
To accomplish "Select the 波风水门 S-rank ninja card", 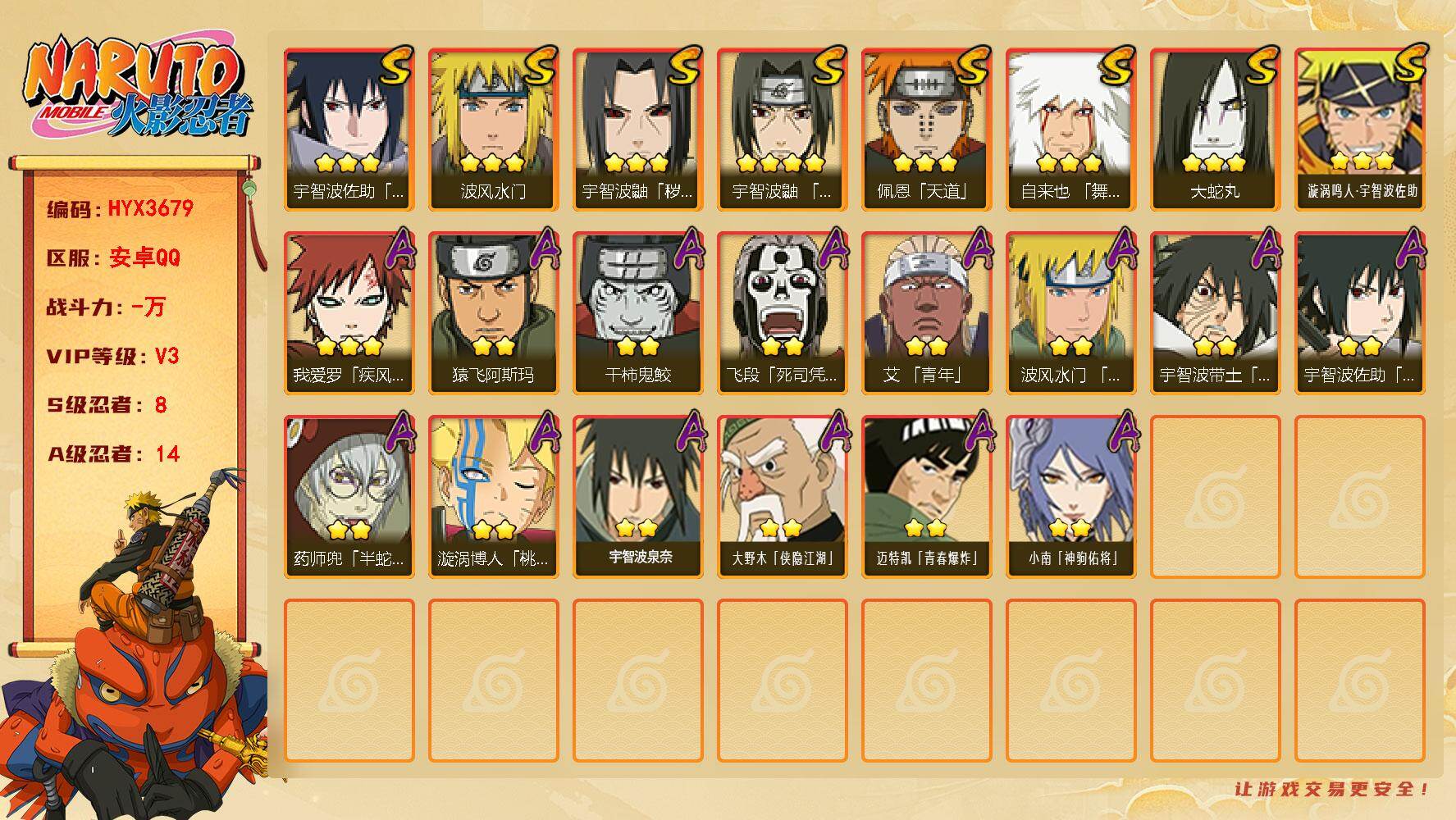I will point(493,130).
